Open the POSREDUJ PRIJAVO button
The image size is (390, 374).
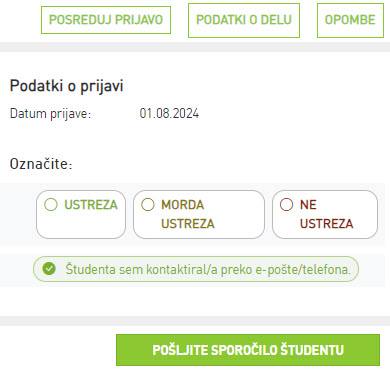(x=106, y=20)
